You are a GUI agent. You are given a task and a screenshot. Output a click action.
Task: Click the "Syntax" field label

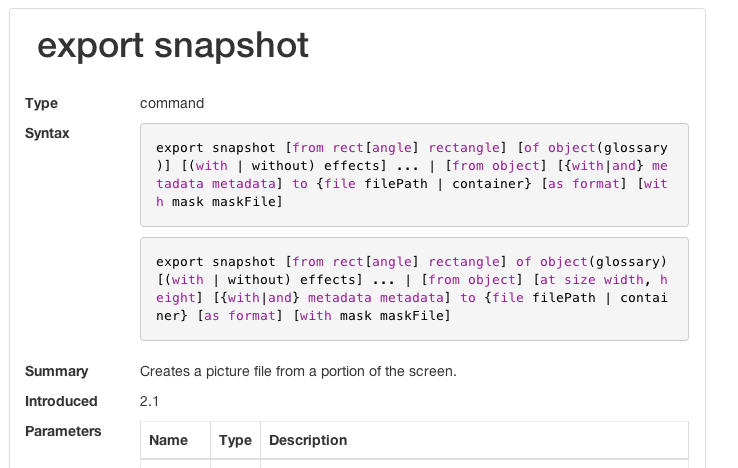coord(47,133)
